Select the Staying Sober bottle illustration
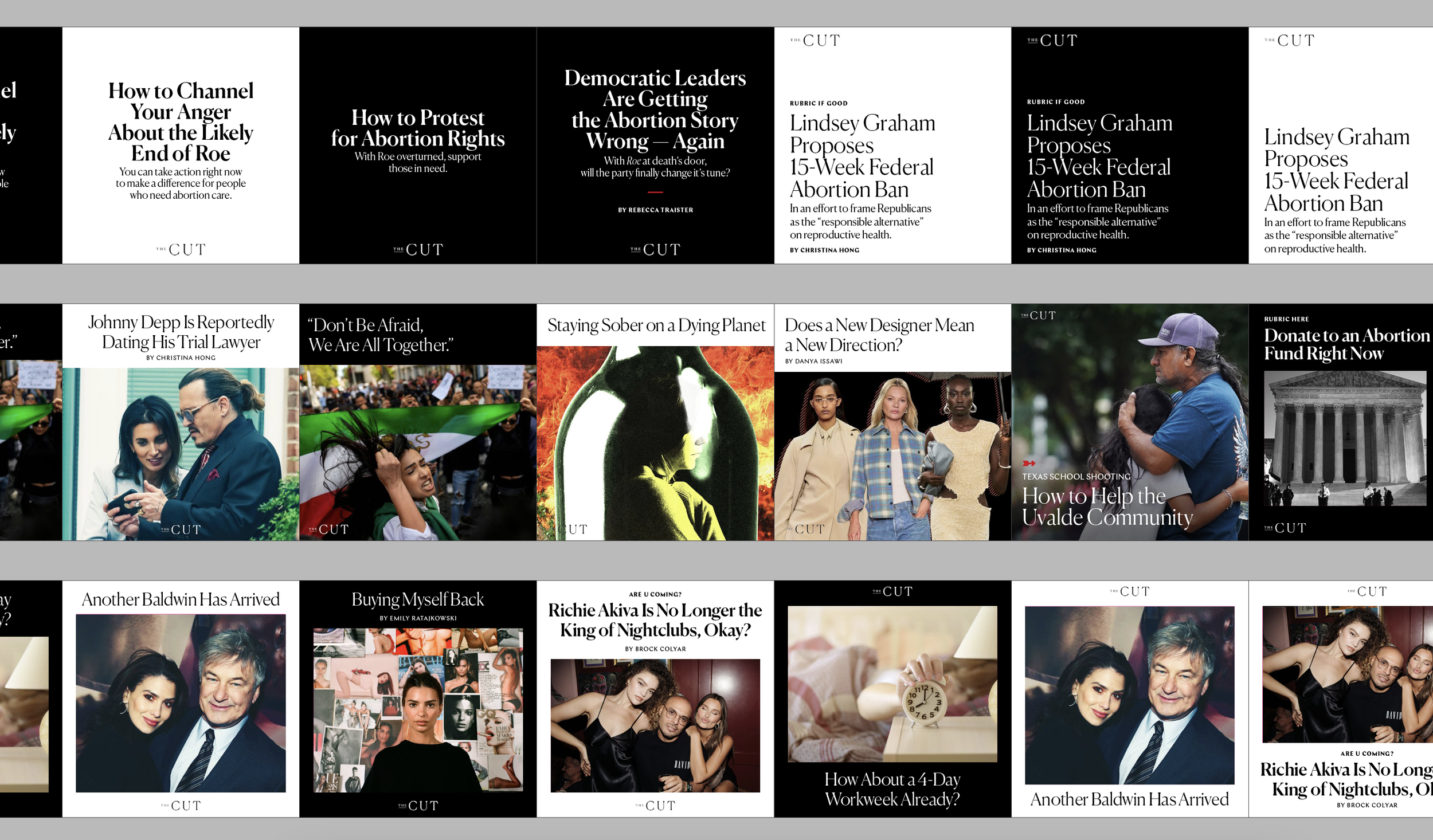Image resolution: width=1433 pixels, height=840 pixels. coord(655,443)
